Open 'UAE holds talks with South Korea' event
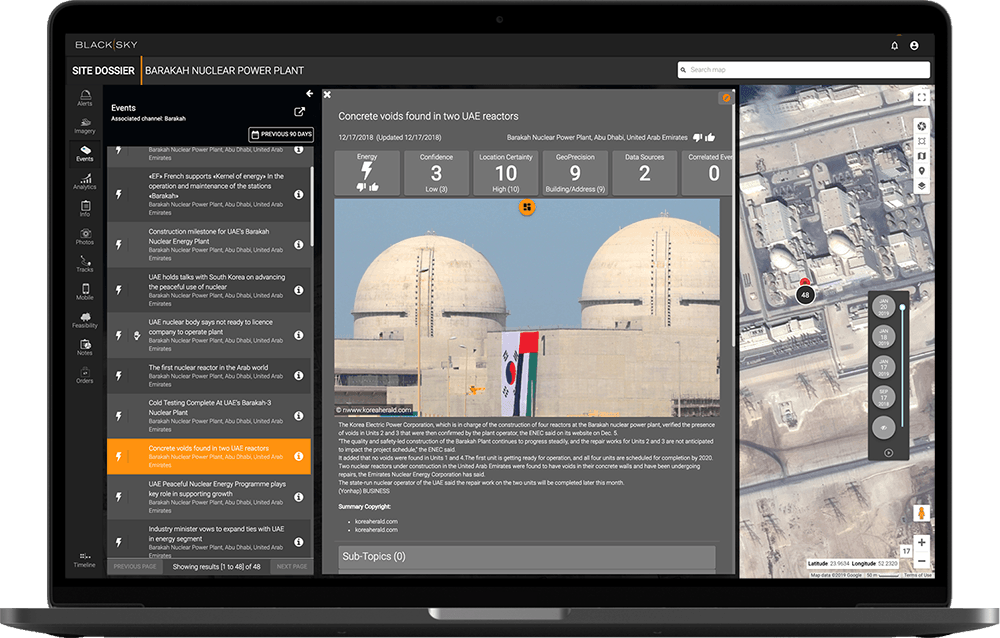The height and width of the screenshot is (638, 1000). click(209, 290)
